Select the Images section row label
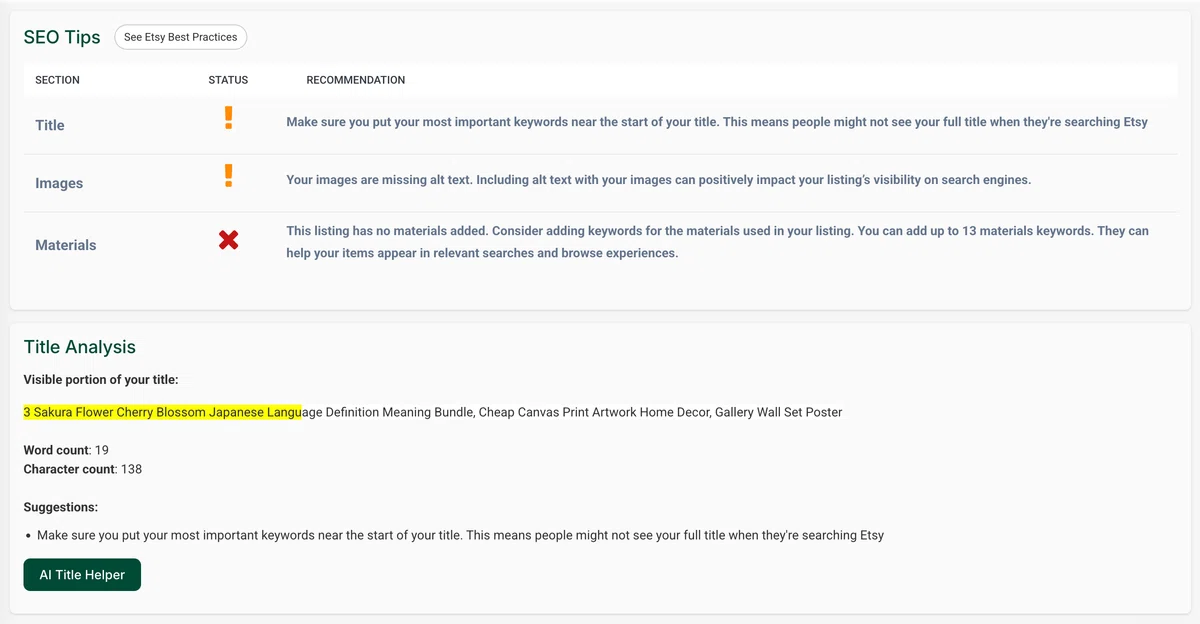This screenshot has height=624, width=1200. coord(59,183)
